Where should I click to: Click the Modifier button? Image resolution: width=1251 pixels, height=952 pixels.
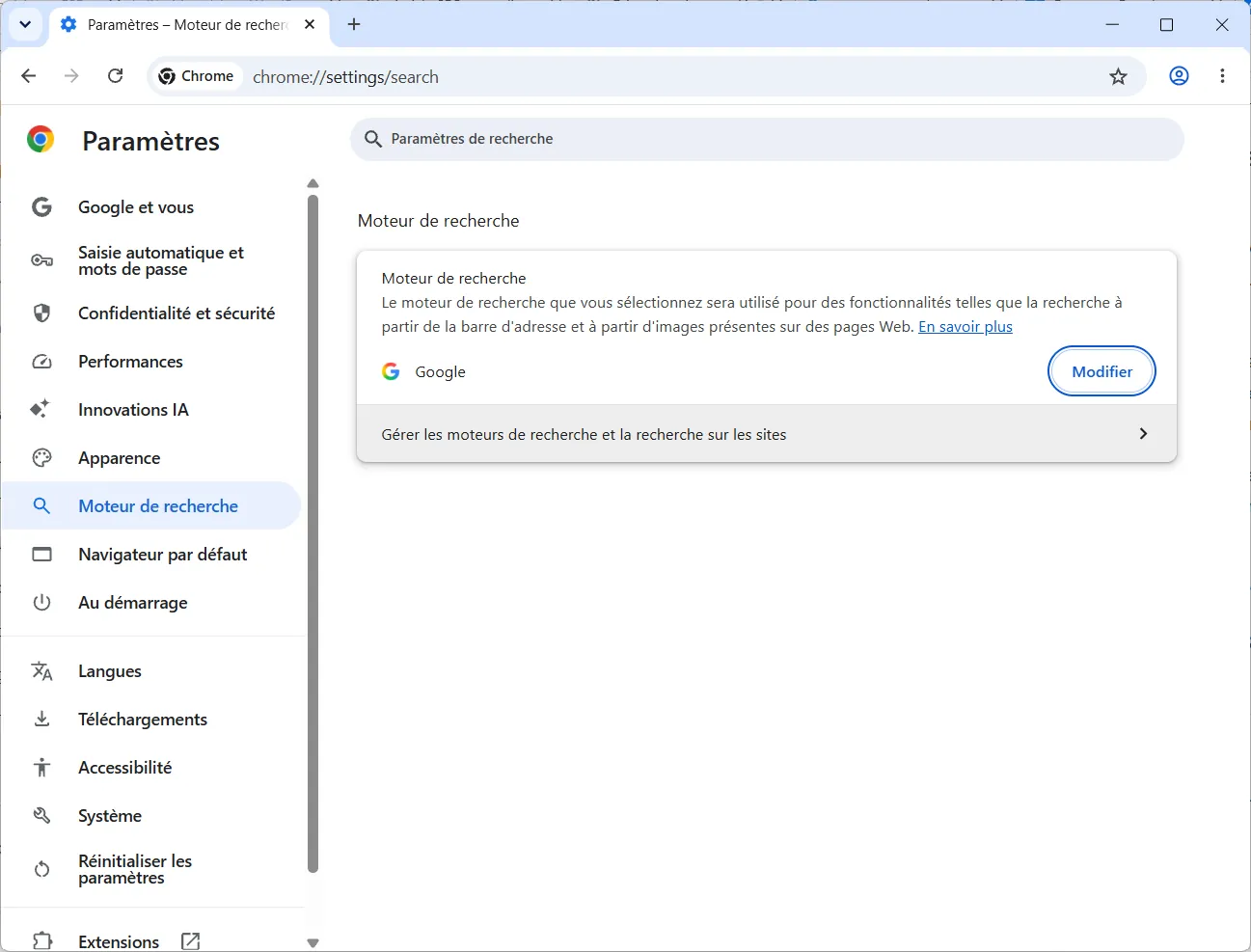1101,371
